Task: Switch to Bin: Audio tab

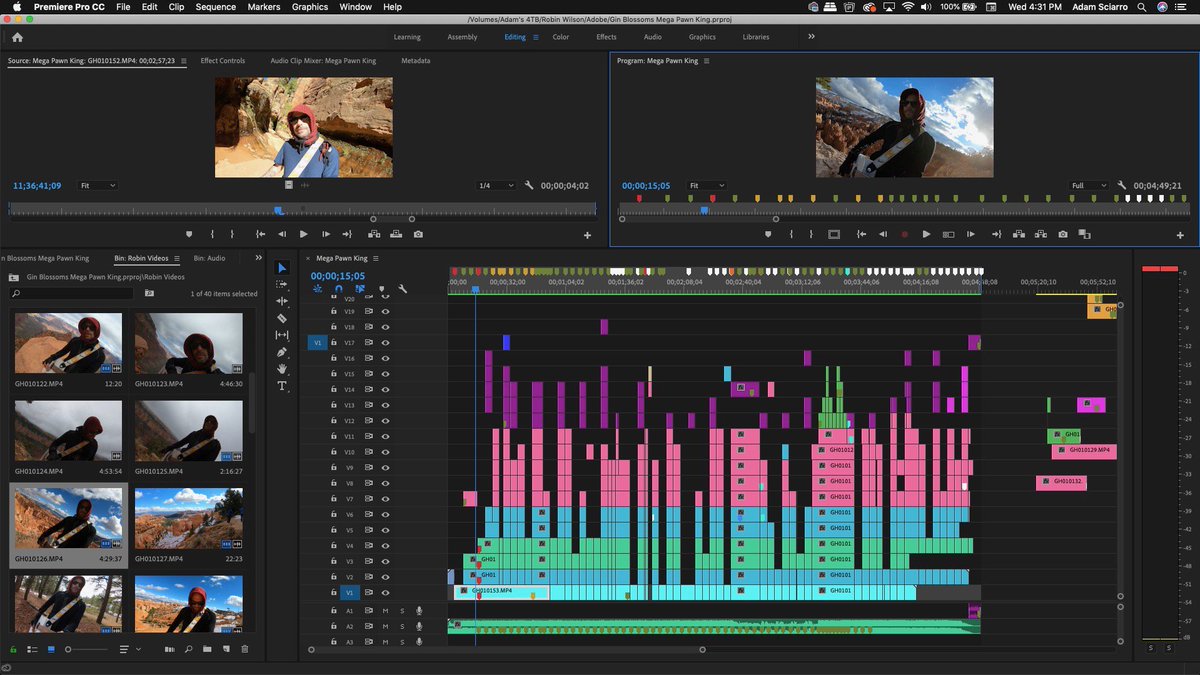Action: click(x=211, y=258)
